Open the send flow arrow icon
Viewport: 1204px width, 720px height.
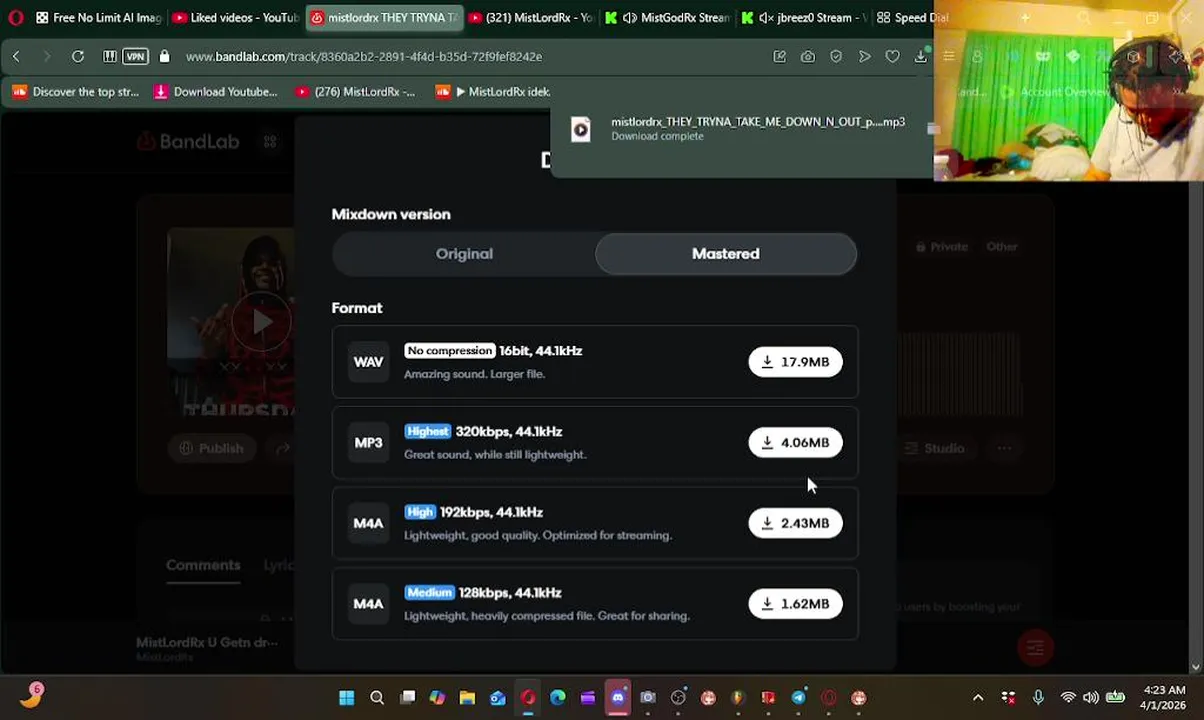point(864,57)
